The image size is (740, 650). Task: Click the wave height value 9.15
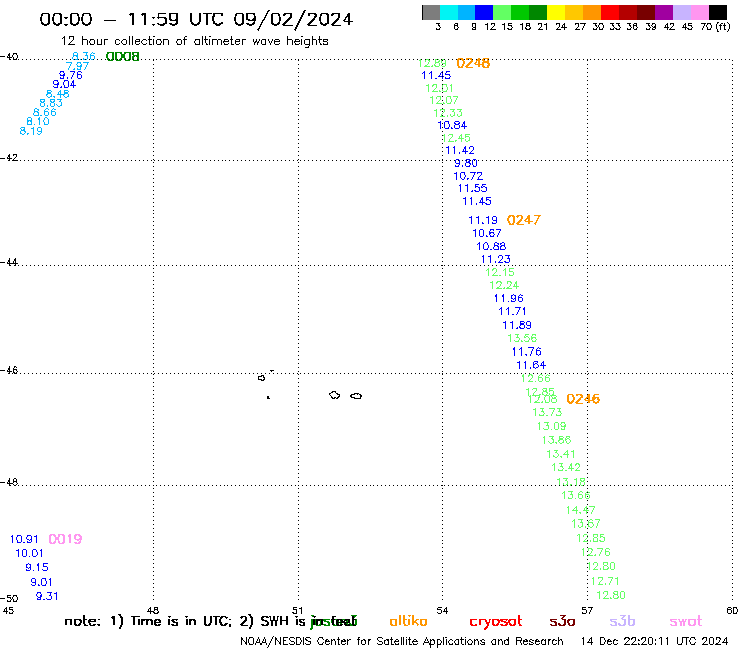[37, 567]
